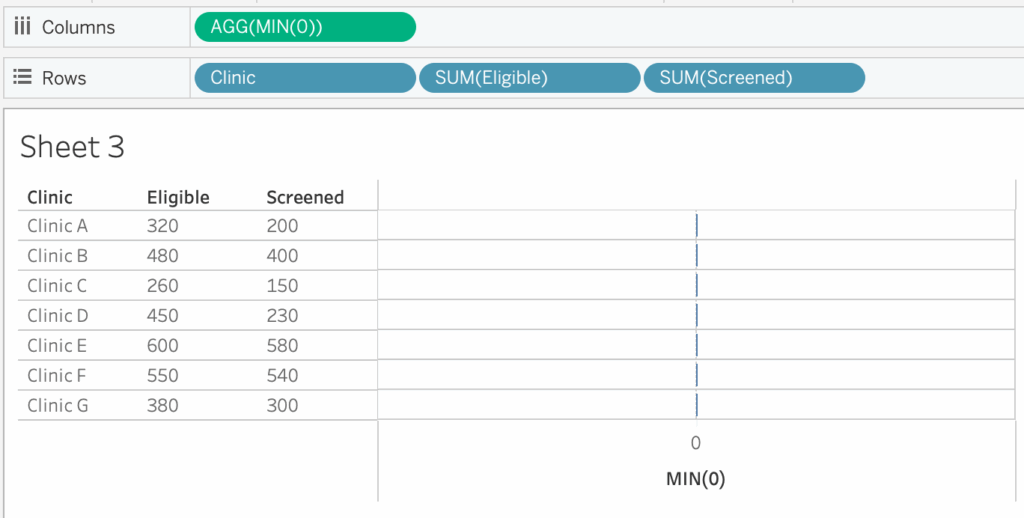Click the Eligible column header
The width and height of the screenshot is (1024, 518).
(178, 197)
